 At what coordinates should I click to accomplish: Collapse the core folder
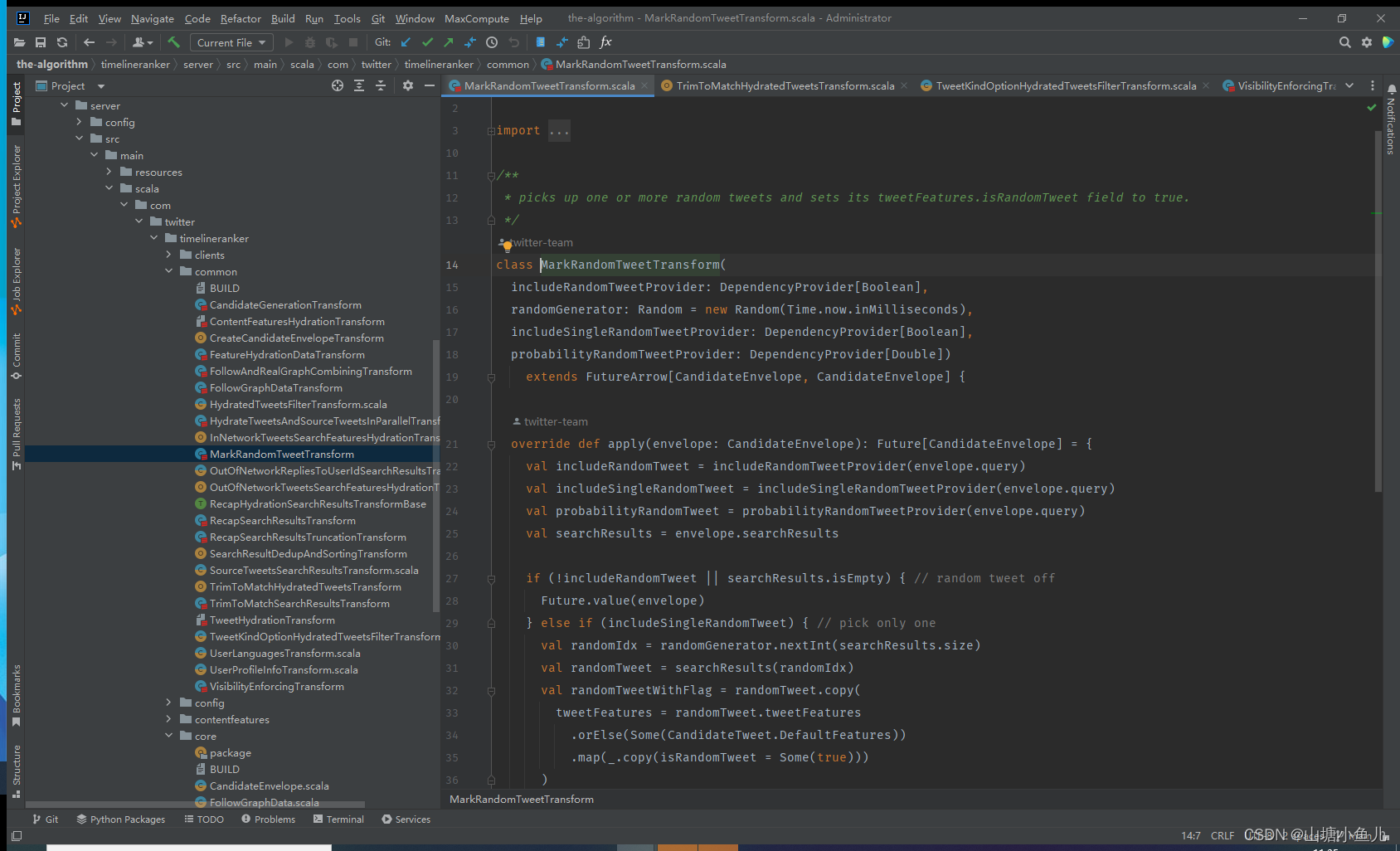[x=169, y=736]
